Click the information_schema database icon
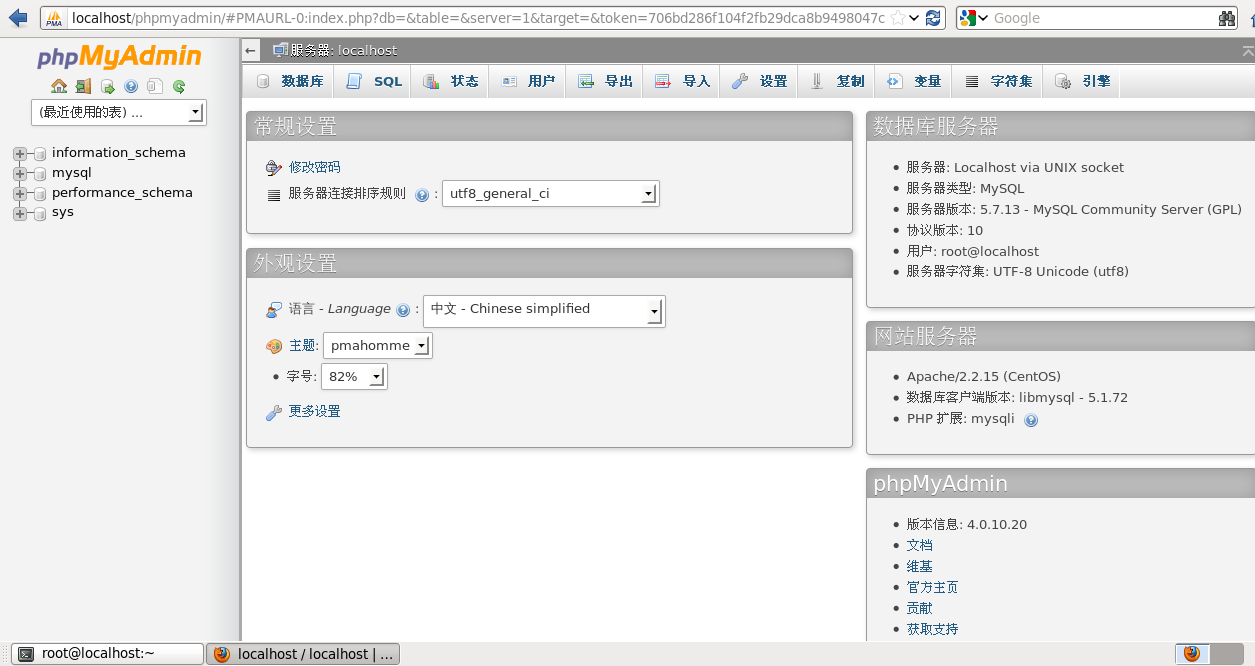 [x=40, y=154]
